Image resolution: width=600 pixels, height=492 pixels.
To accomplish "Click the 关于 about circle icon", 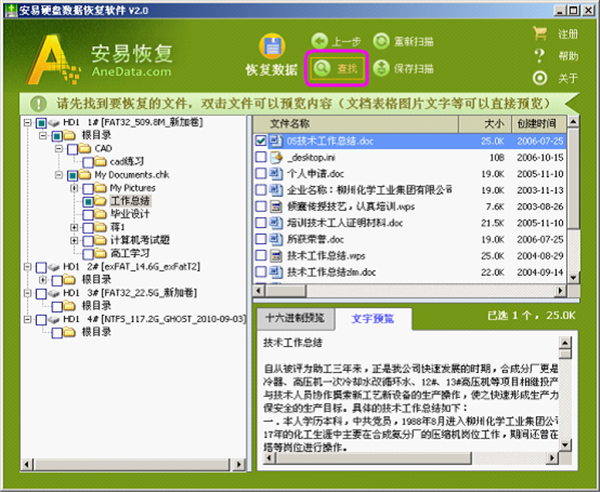I will (x=541, y=78).
